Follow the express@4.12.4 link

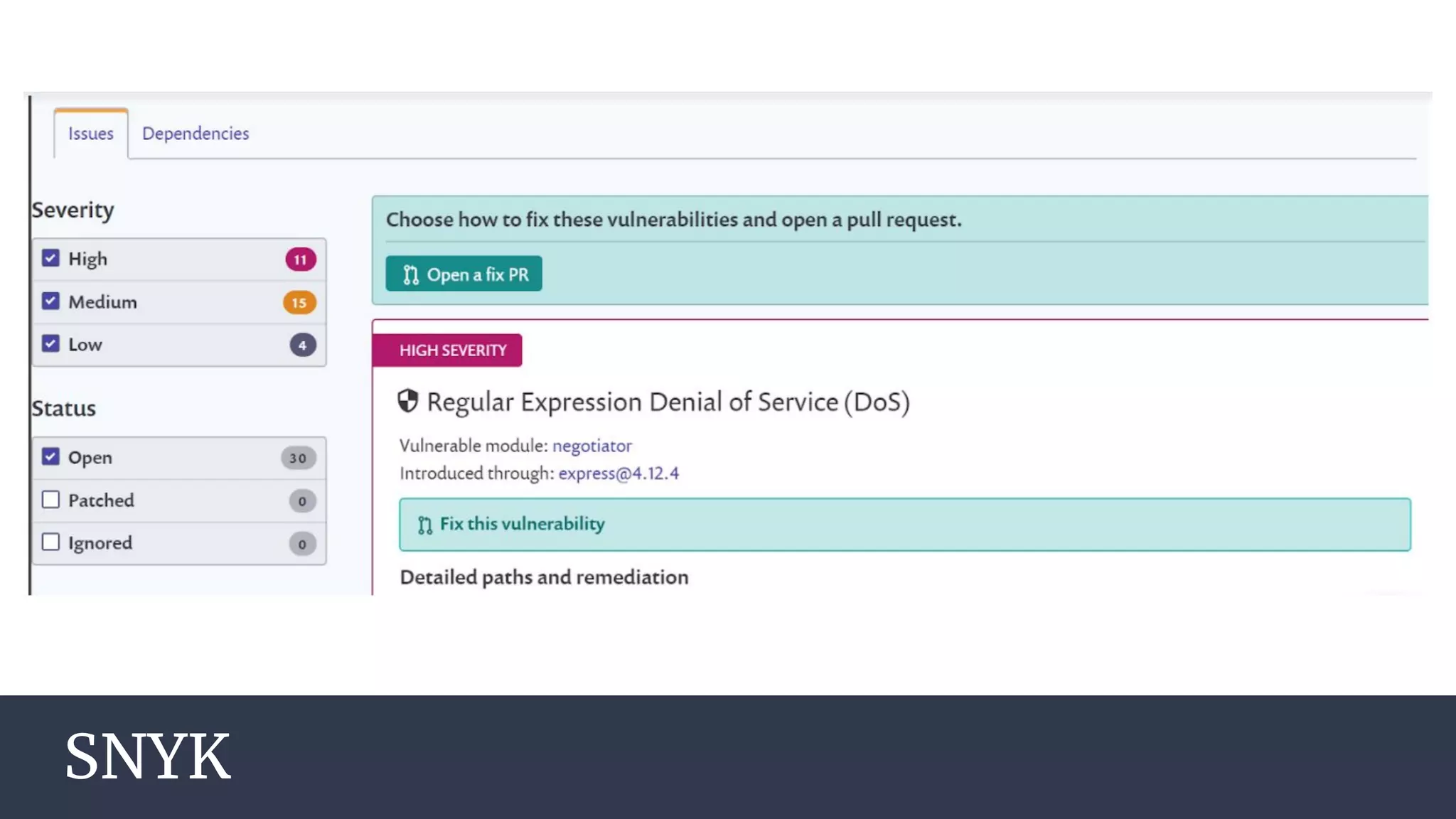coord(619,473)
